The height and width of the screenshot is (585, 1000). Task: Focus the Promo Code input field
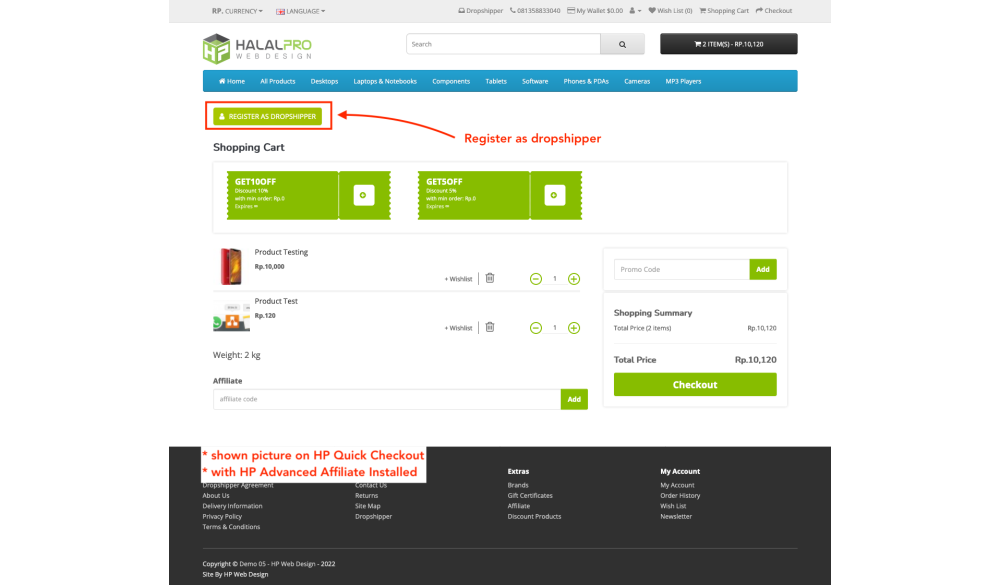[x=681, y=269]
